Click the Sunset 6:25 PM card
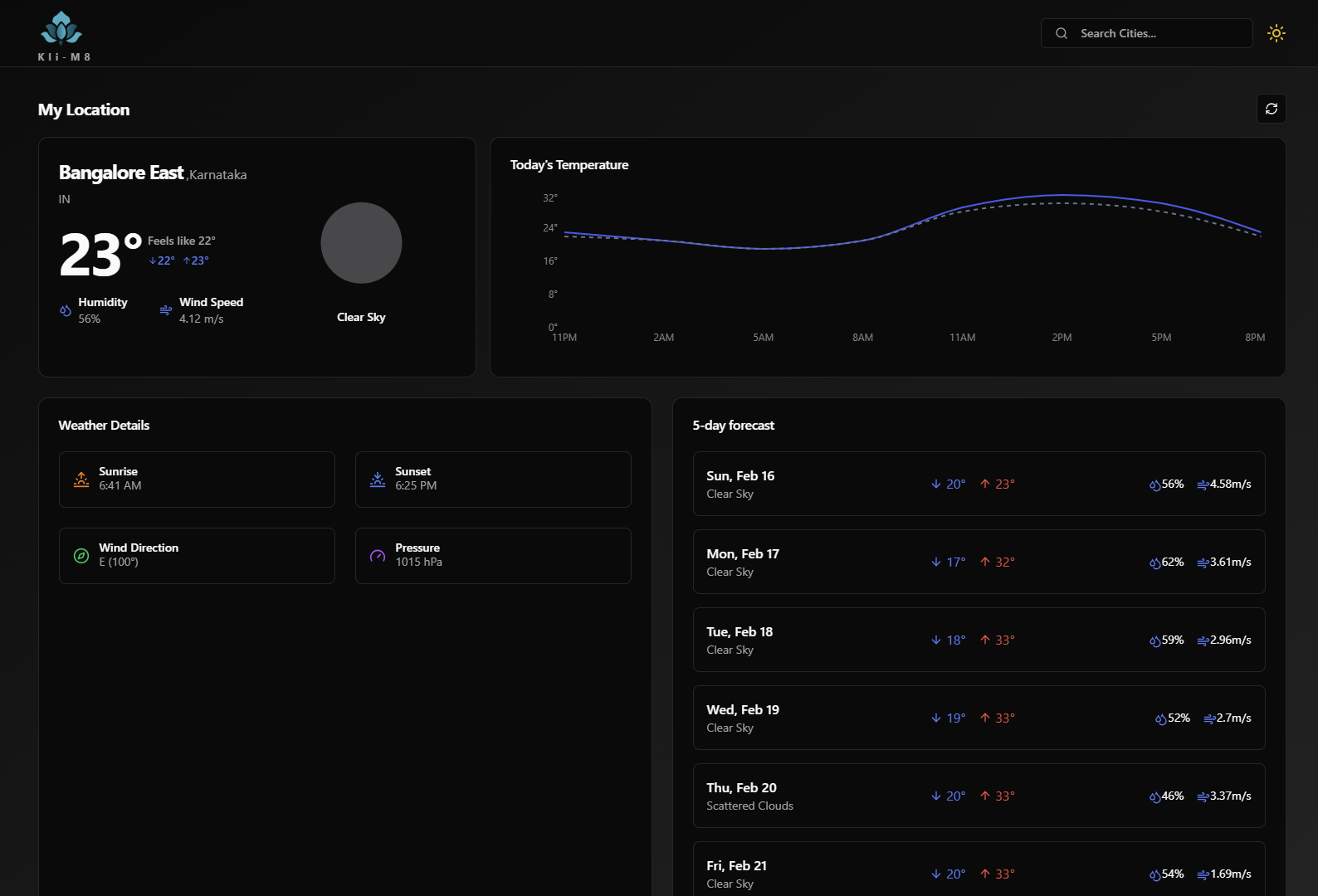Screen dimensions: 1318x896 [x=493, y=480]
